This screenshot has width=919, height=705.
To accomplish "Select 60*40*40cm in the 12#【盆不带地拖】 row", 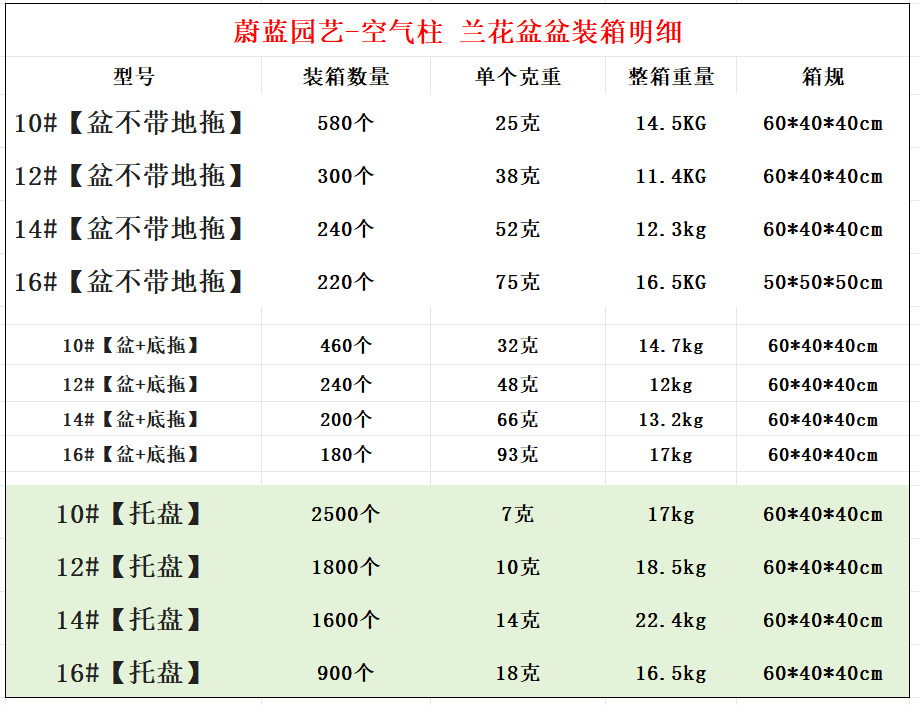I will tap(823, 176).
